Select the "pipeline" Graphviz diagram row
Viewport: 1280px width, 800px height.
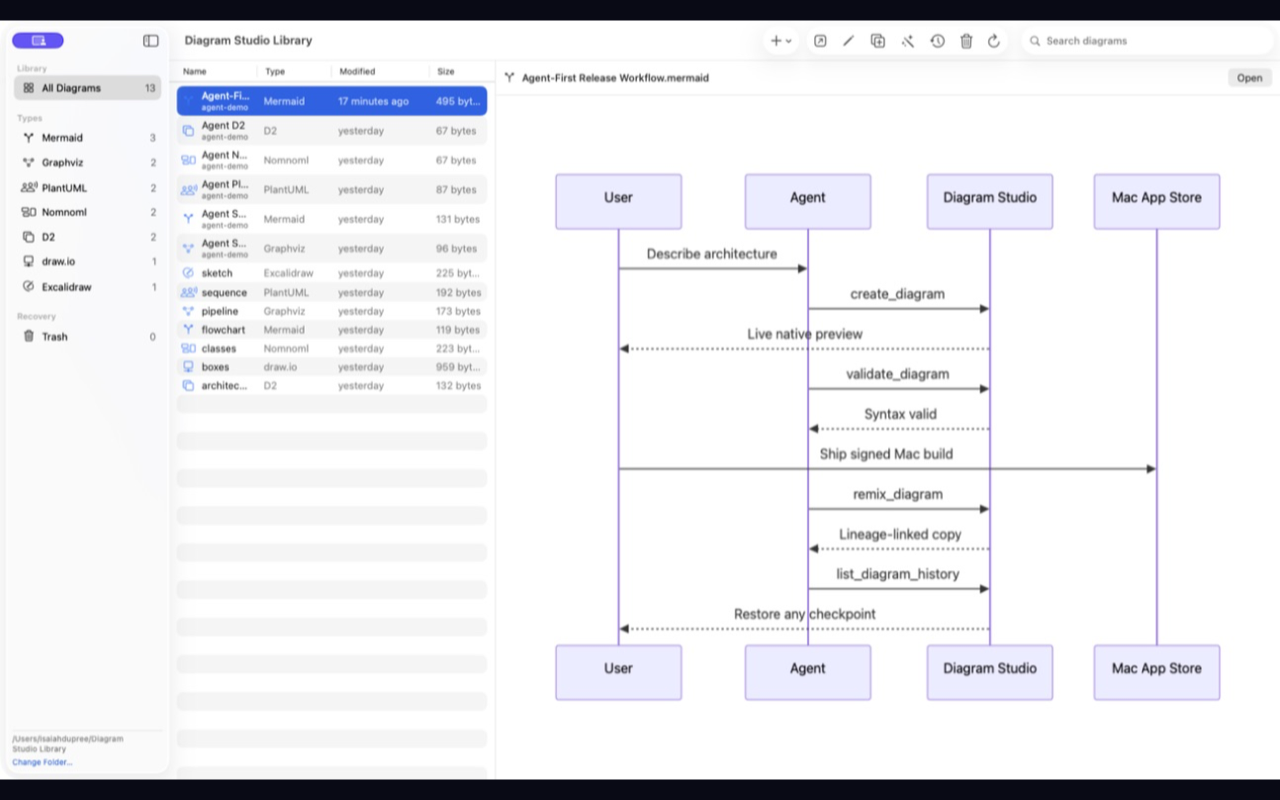tap(332, 311)
